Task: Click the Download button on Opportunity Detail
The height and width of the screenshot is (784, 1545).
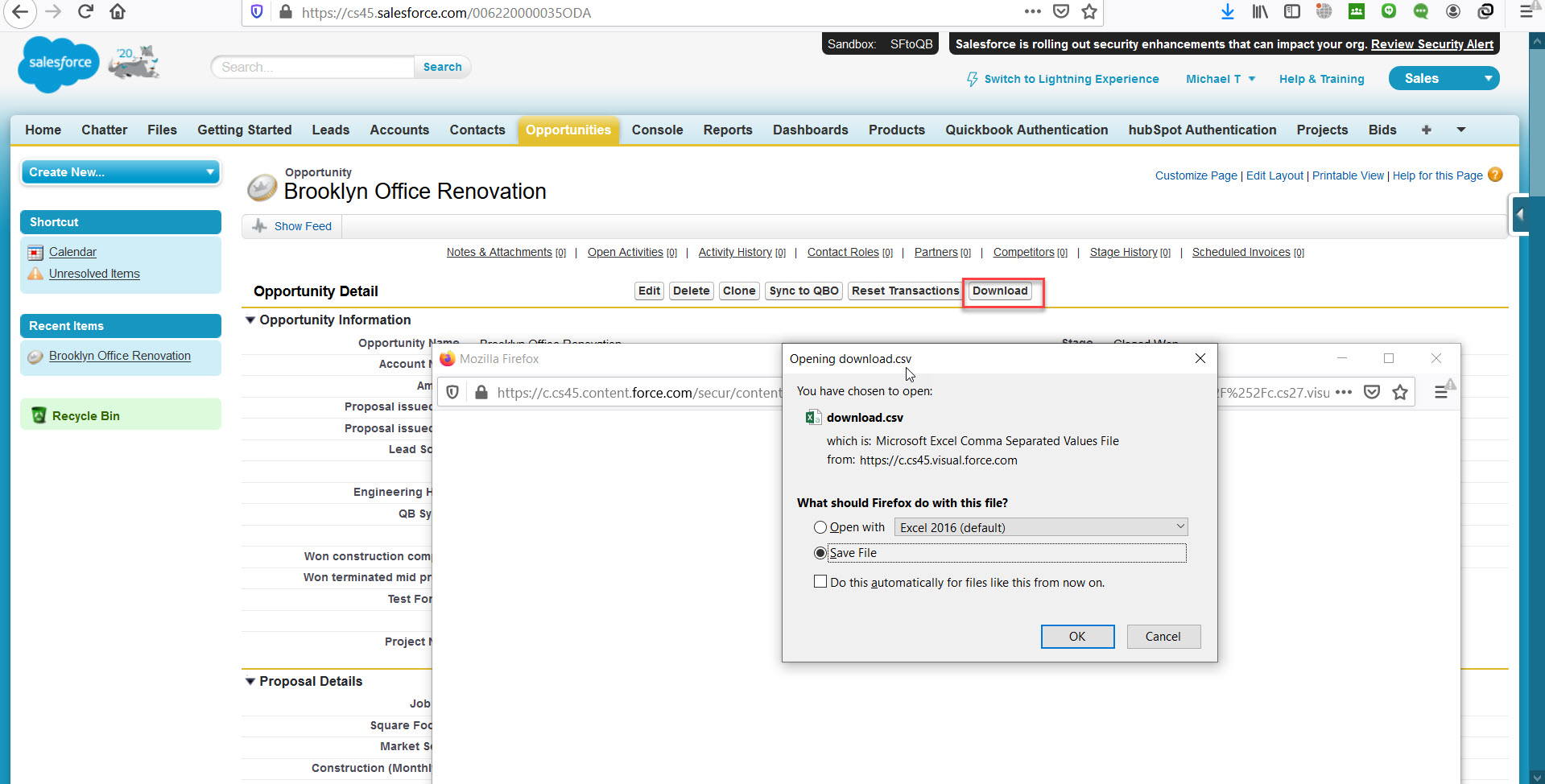Action: point(1000,291)
